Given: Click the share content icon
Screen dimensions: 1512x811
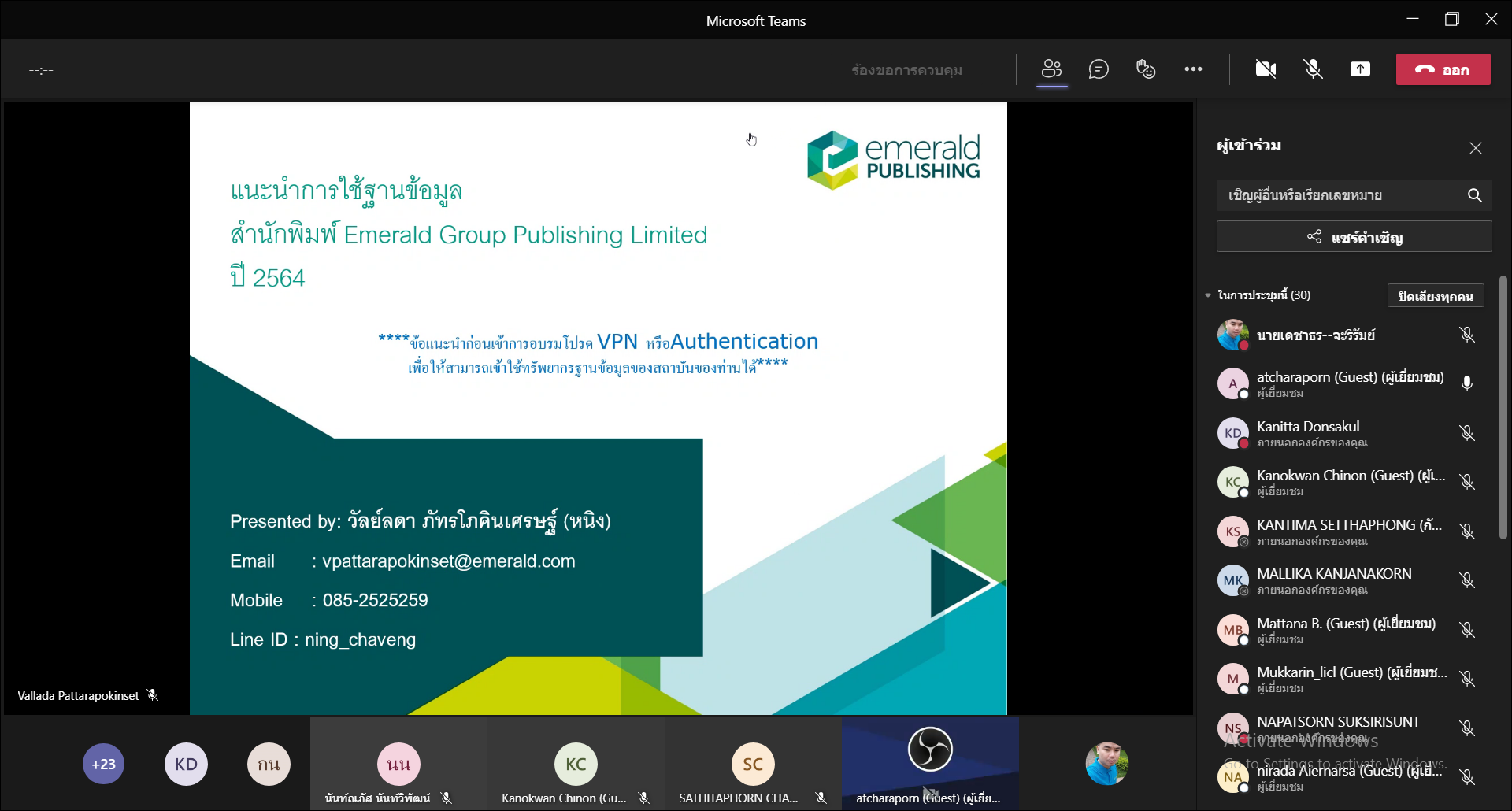Looking at the screenshot, I should click(x=1360, y=69).
